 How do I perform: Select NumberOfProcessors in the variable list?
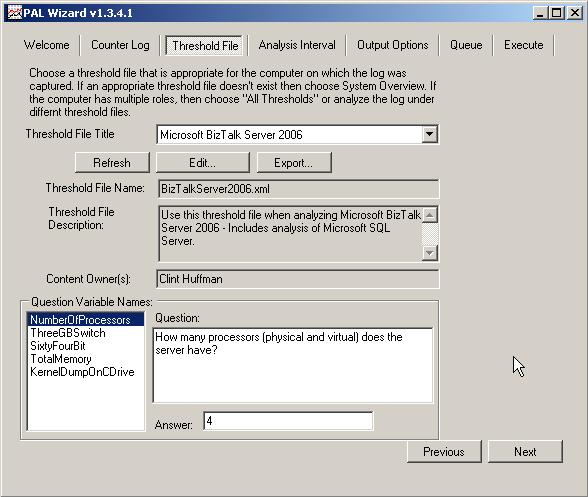point(86,320)
